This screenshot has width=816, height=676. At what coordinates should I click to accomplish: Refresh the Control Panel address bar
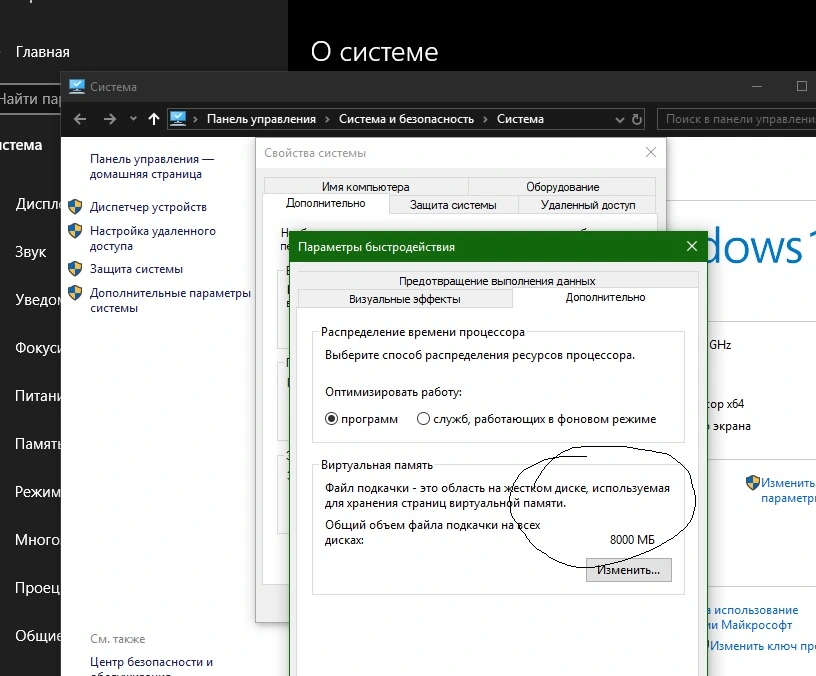637,119
